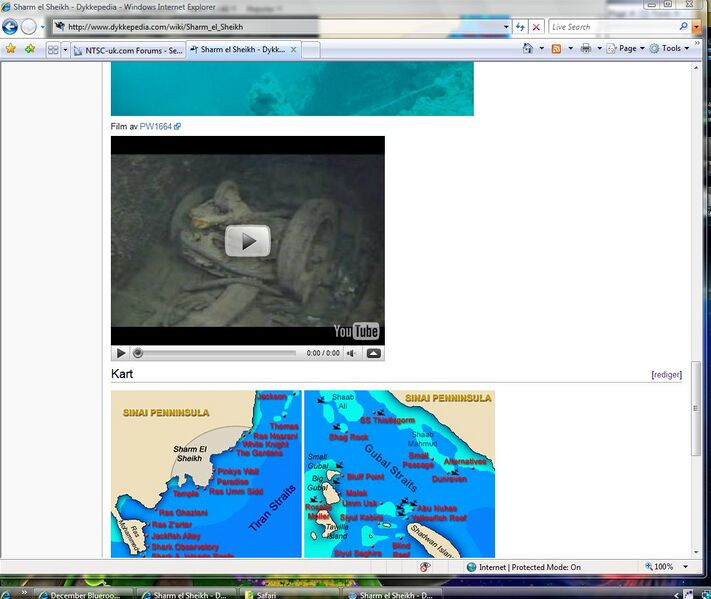Image resolution: width=711 pixels, height=599 pixels.
Task: Click the RSS feeds icon
Action: pos(556,48)
